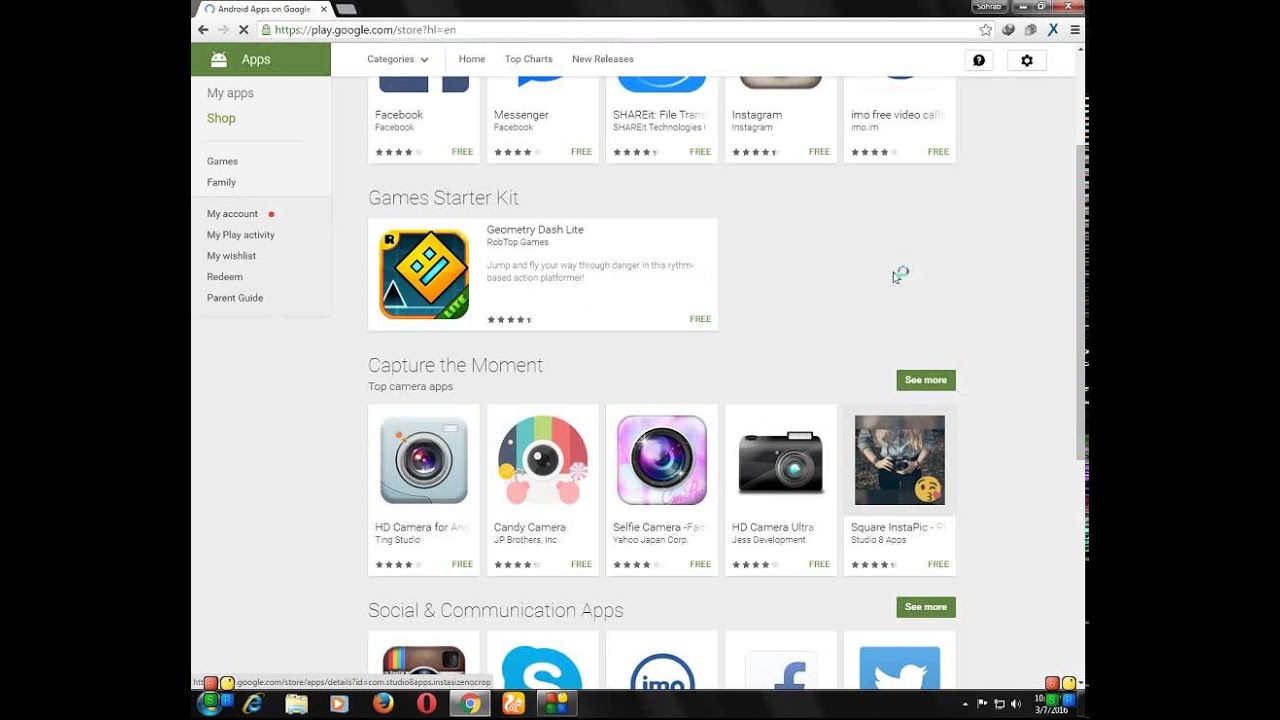Screen dimensions: 1280x720
Task: Click the JP Brothers, Inc developer link
Action: coord(525,540)
